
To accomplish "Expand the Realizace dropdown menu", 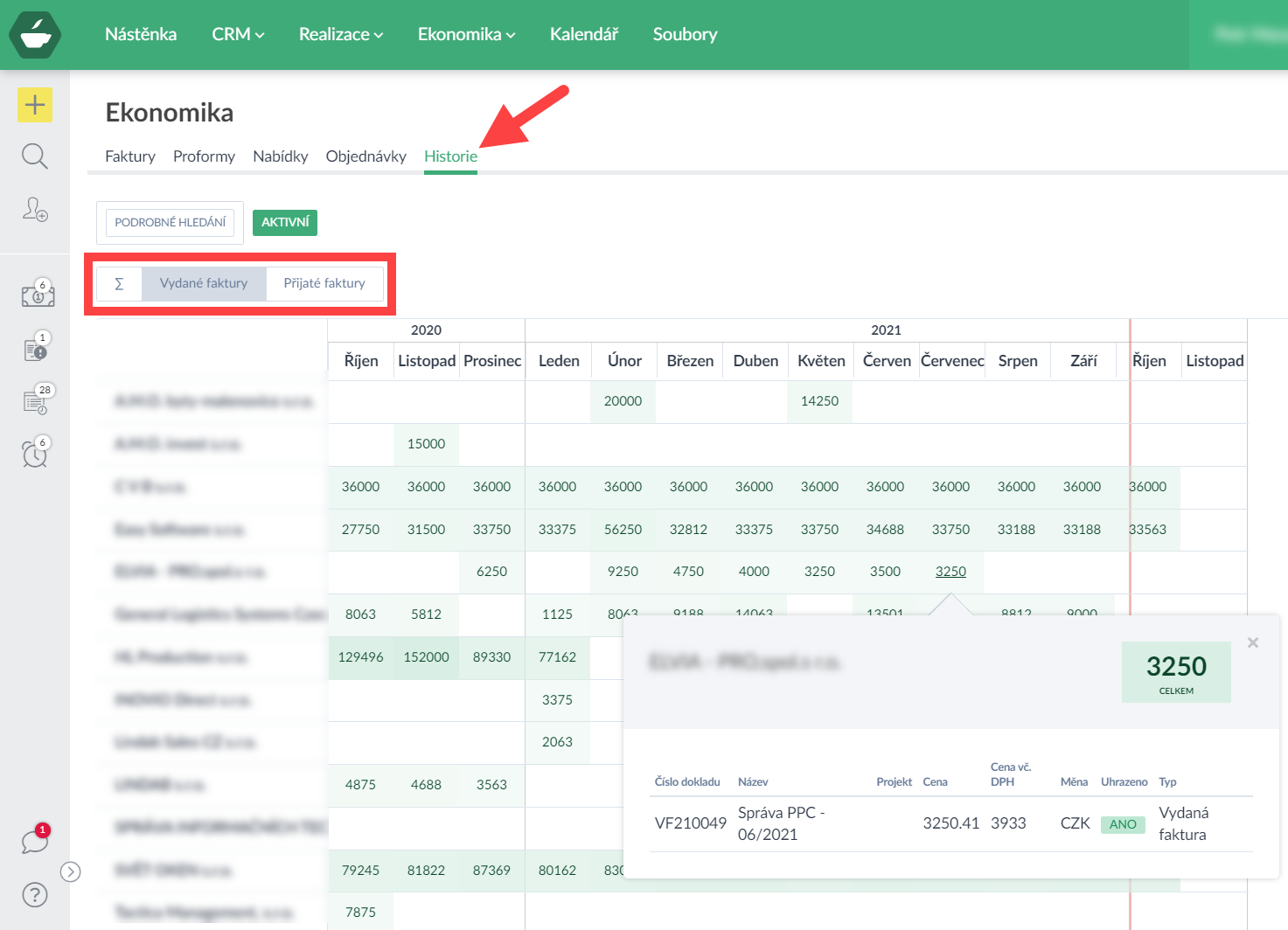I will 341,34.
